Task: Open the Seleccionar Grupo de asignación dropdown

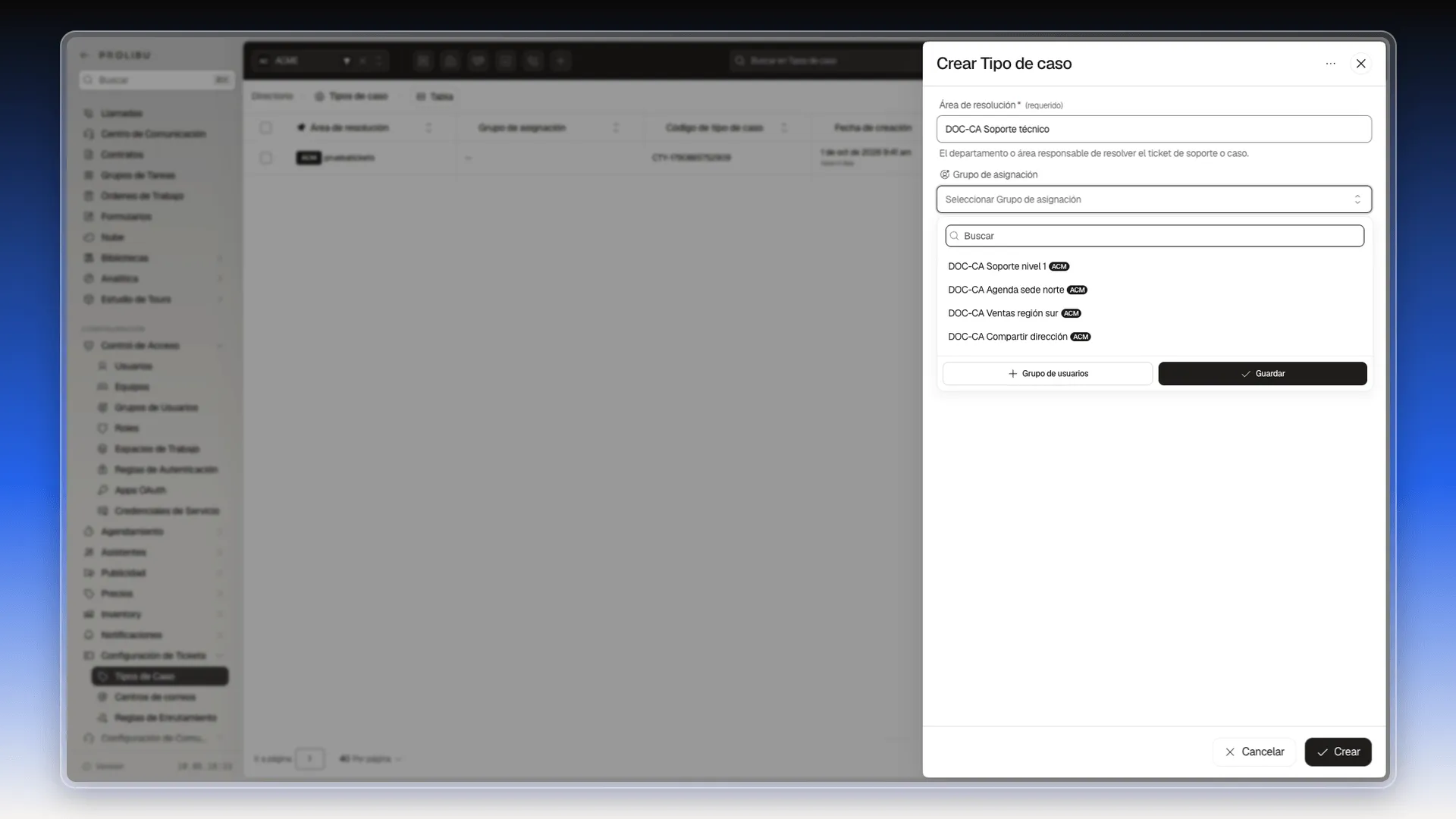Action: point(1153,199)
